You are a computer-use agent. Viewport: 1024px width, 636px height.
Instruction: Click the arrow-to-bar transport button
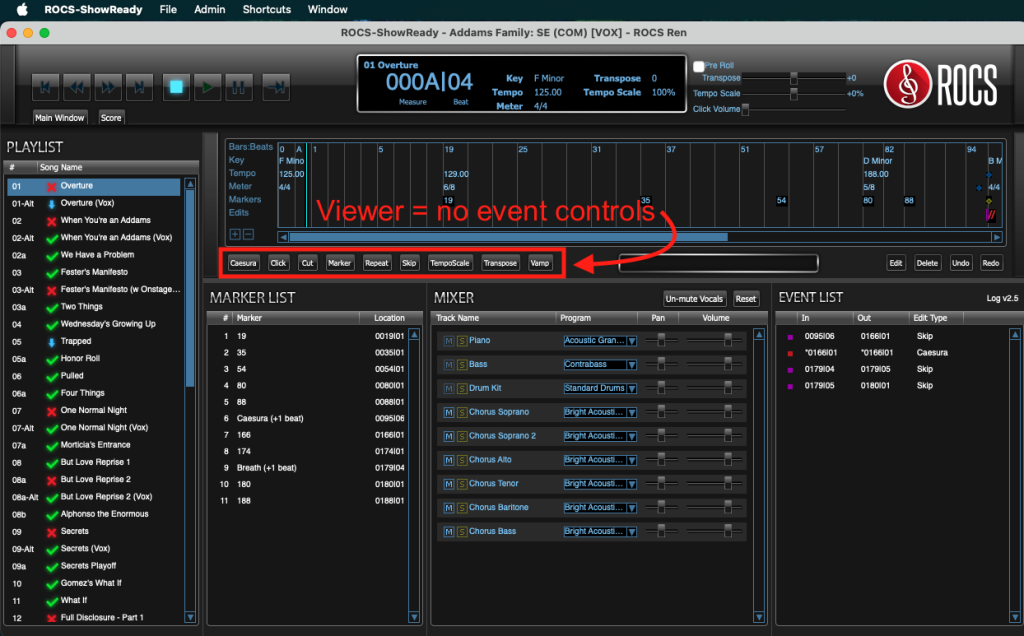click(x=276, y=87)
